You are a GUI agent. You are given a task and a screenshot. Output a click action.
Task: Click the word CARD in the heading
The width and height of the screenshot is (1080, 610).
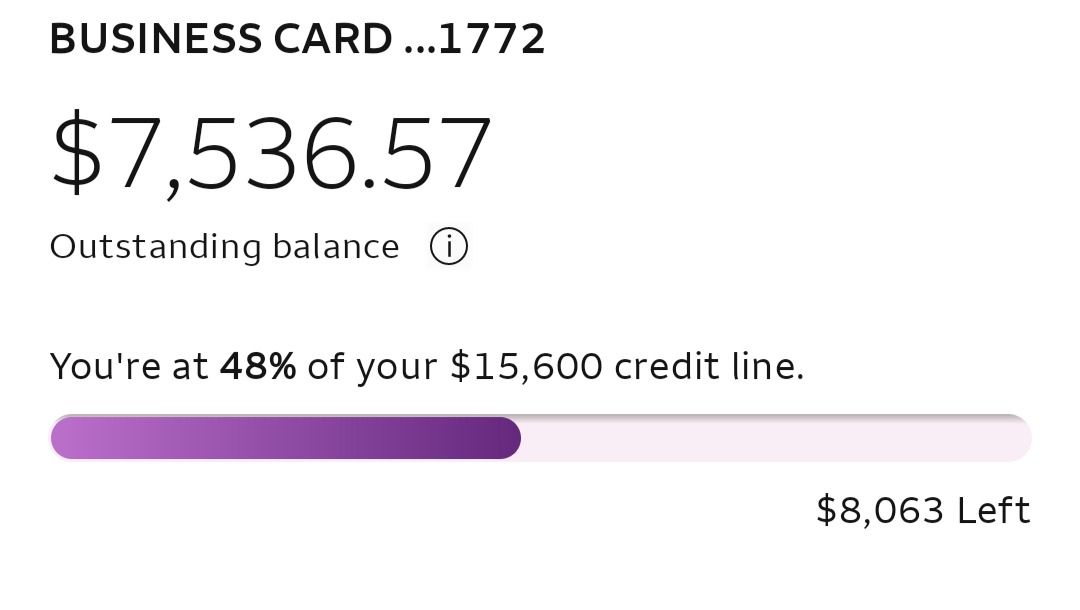[x=333, y=39]
